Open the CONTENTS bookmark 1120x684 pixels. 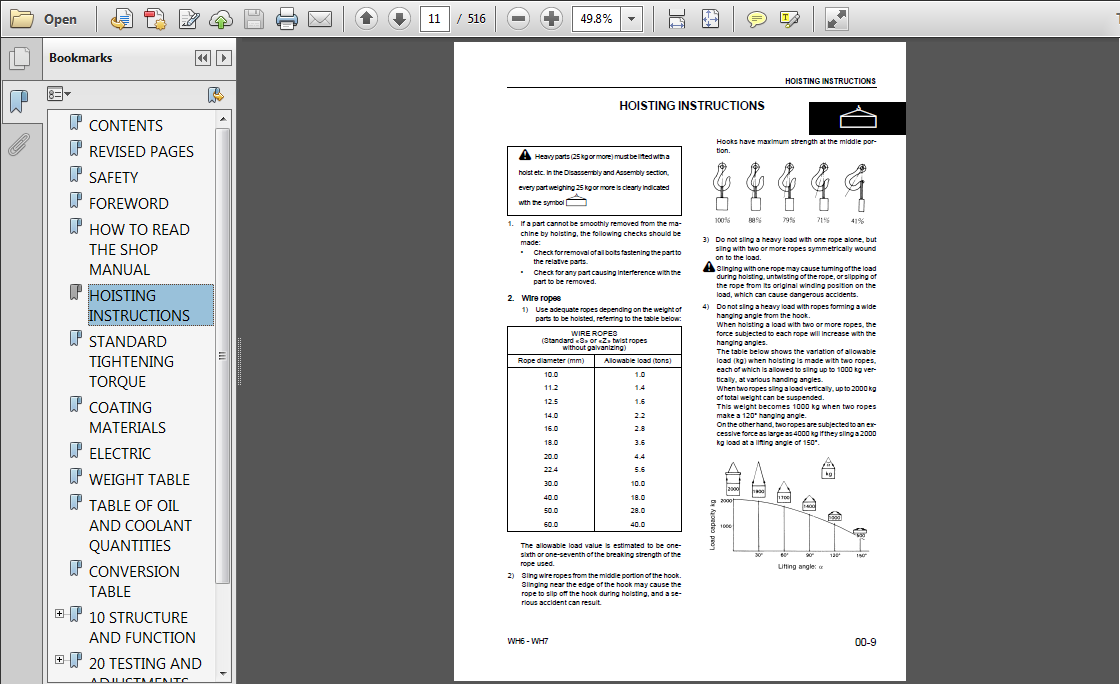coord(126,126)
